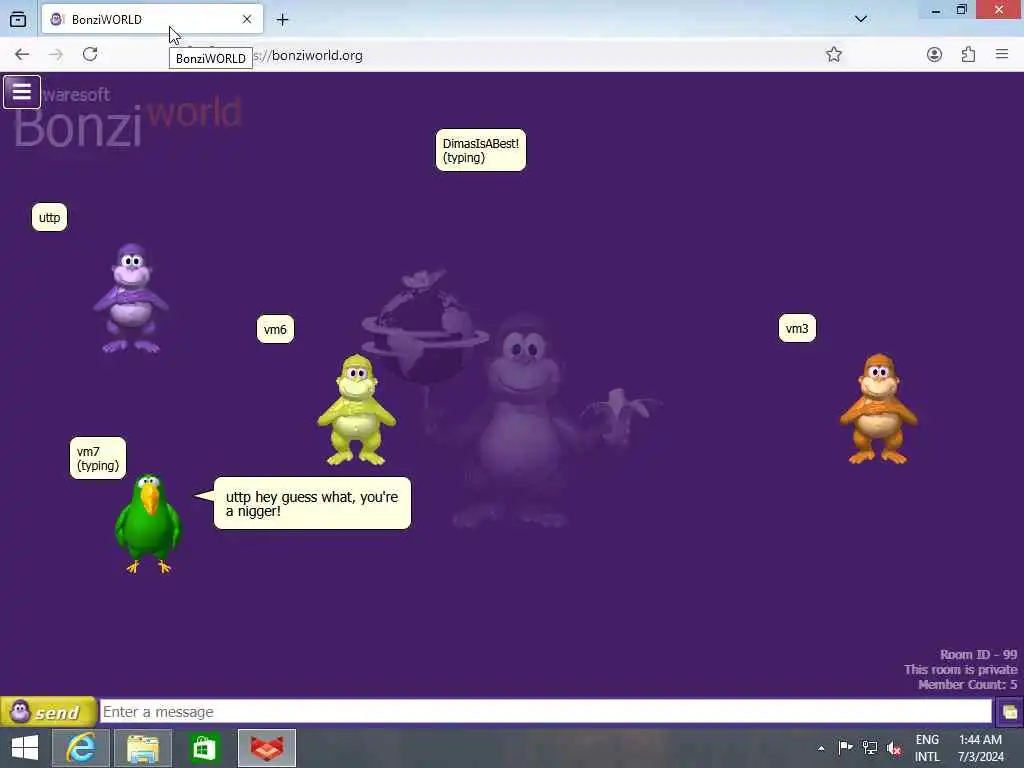Viewport: 1024px width, 768px height.
Task: Click the orange Bonzi character vm3
Action: point(878,409)
